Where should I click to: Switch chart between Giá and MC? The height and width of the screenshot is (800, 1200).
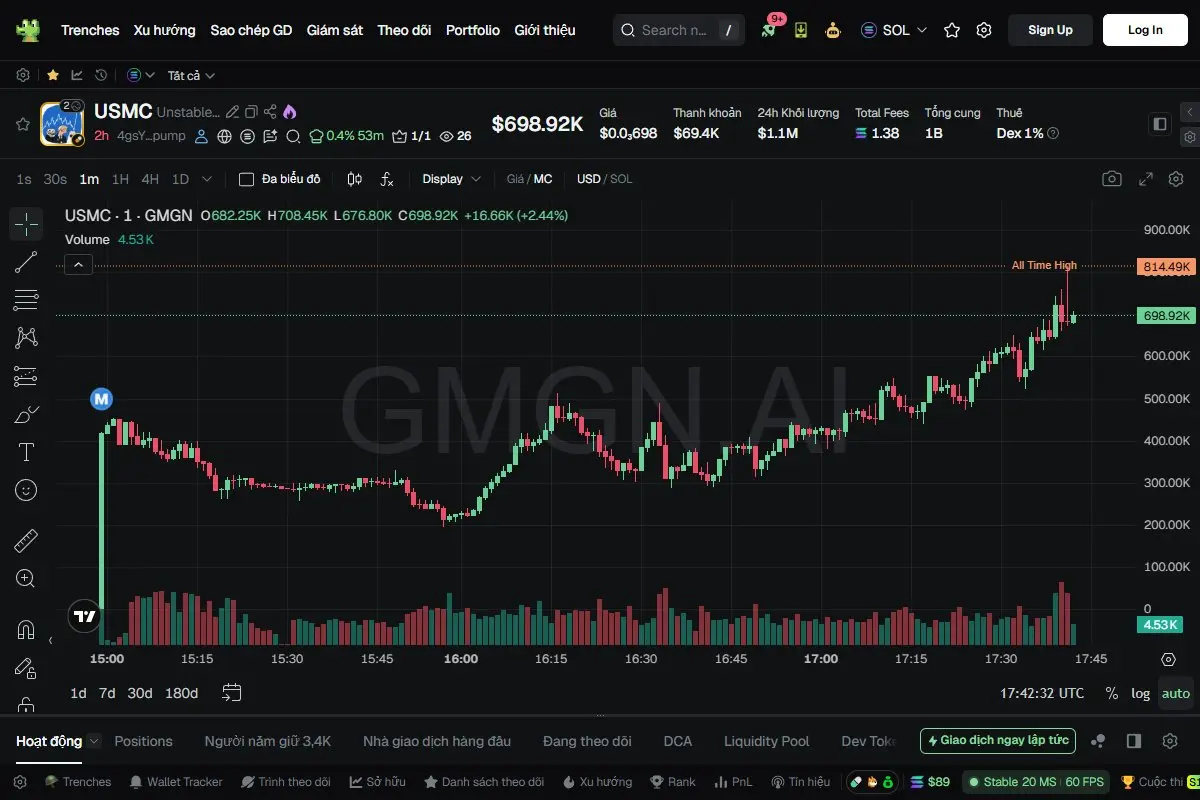[x=529, y=179]
